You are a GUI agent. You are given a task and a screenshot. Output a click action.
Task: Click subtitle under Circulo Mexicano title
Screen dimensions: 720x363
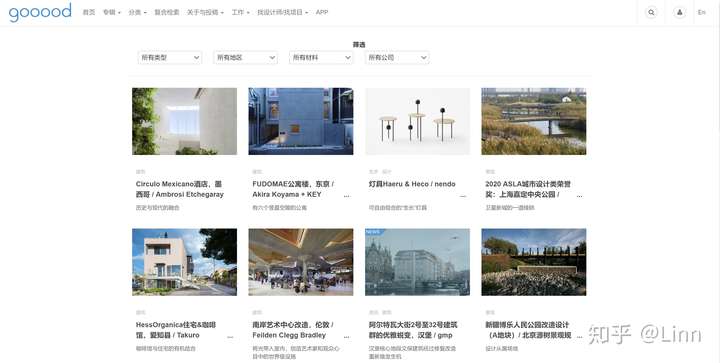point(158,208)
